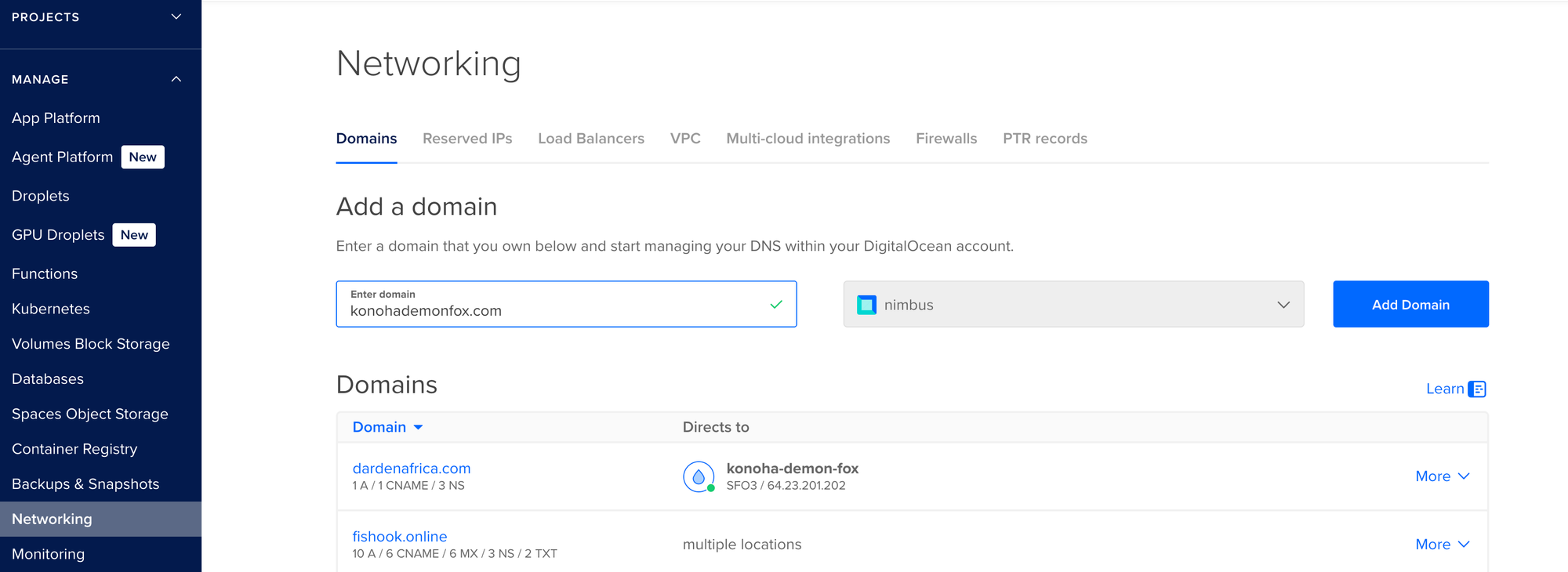Click fishook.online record summary with '10 A'
The height and width of the screenshot is (572, 1568).
455,554
